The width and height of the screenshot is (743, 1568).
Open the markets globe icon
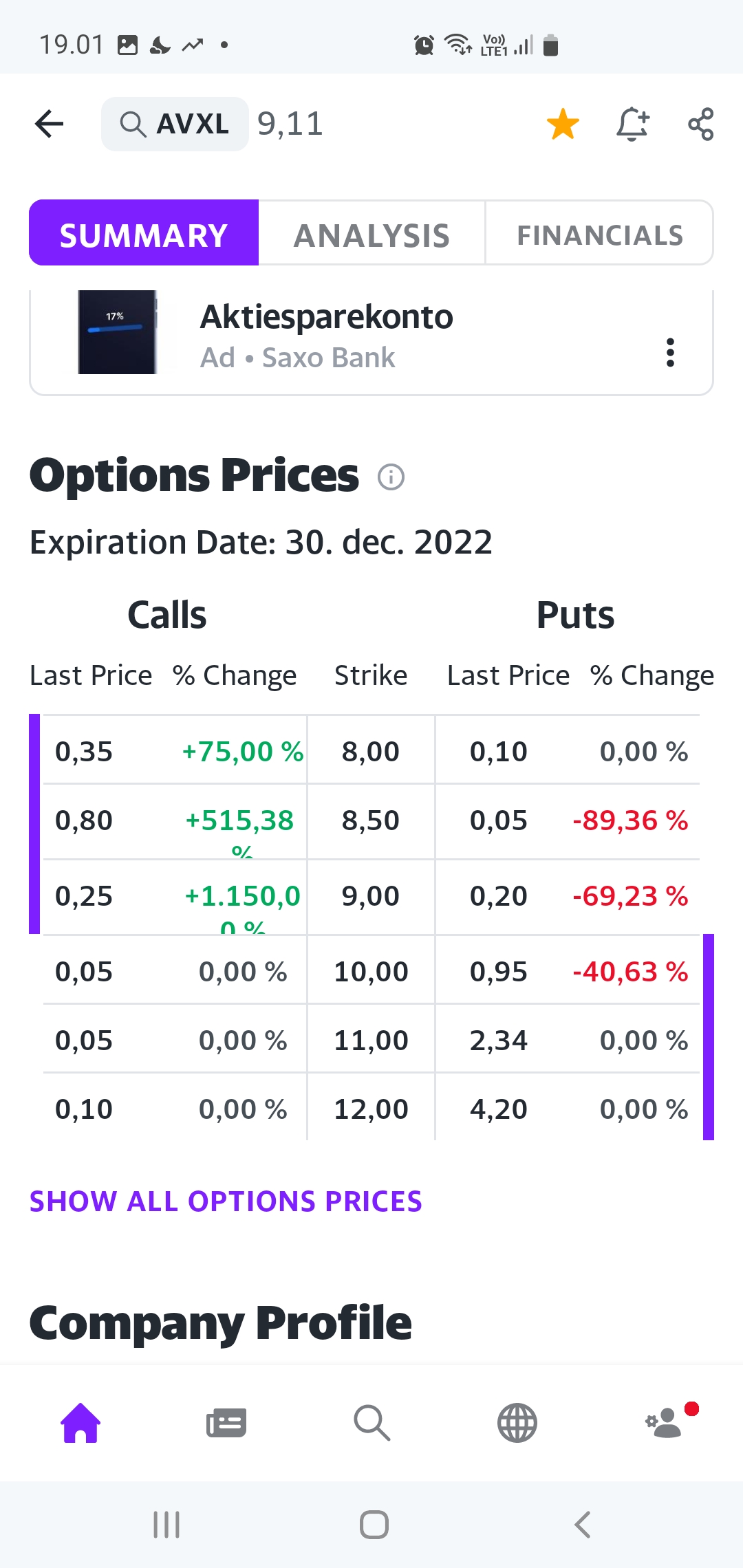(x=517, y=1422)
